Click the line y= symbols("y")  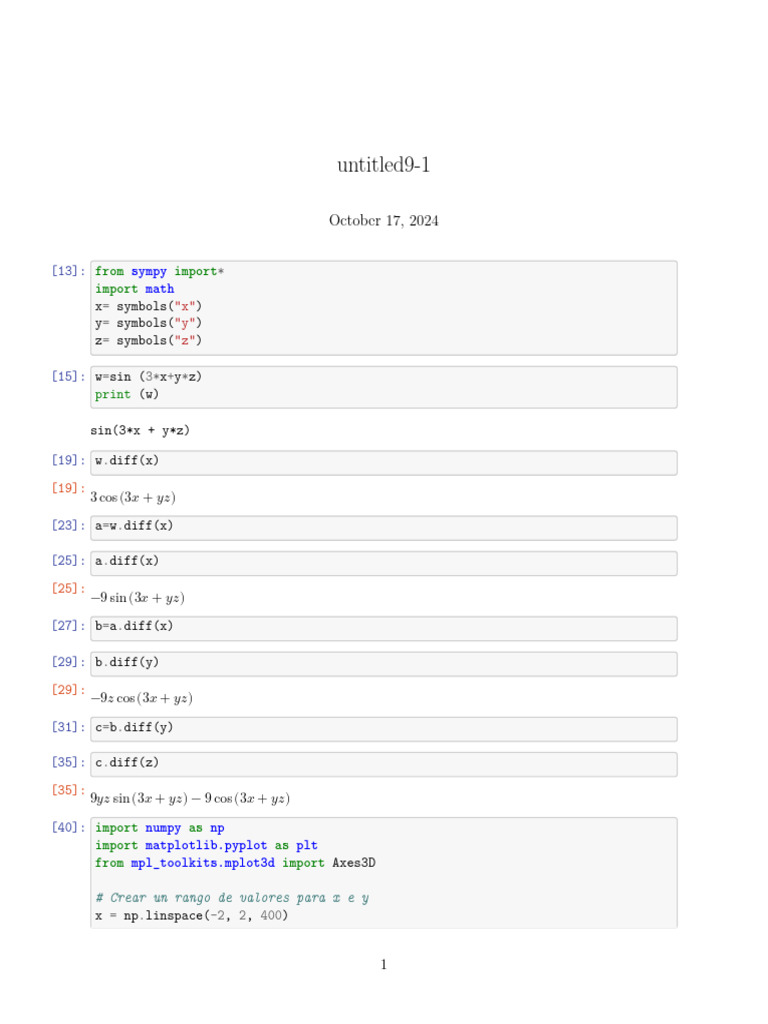[x=148, y=323]
